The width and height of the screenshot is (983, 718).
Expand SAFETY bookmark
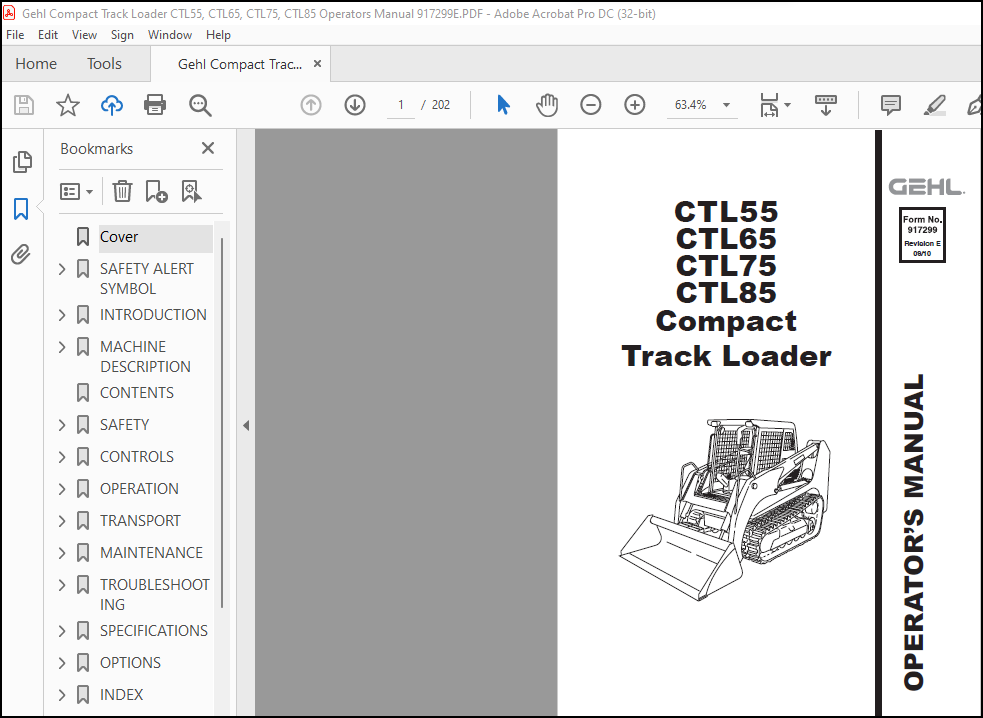coord(62,425)
